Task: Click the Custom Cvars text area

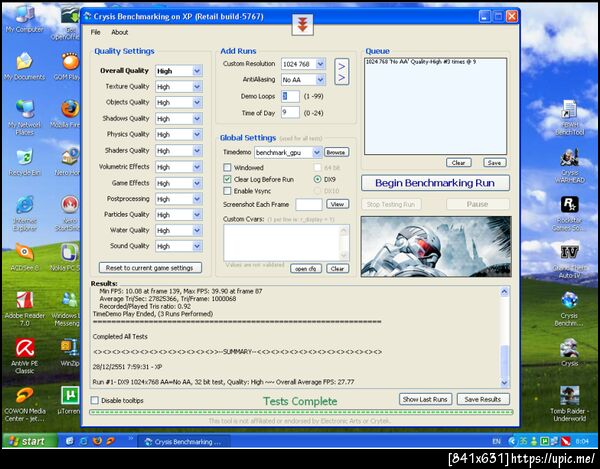Action: click(282, 243)
